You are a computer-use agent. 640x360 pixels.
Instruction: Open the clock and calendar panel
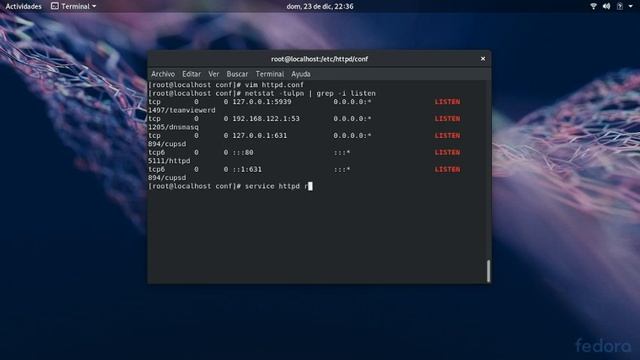click(320, 6)
